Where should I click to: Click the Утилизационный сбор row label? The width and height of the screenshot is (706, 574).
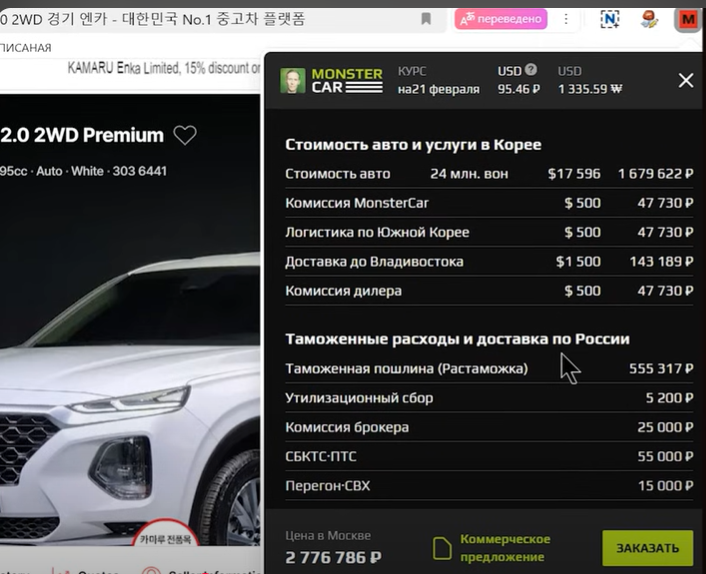[x=359, y=398]
